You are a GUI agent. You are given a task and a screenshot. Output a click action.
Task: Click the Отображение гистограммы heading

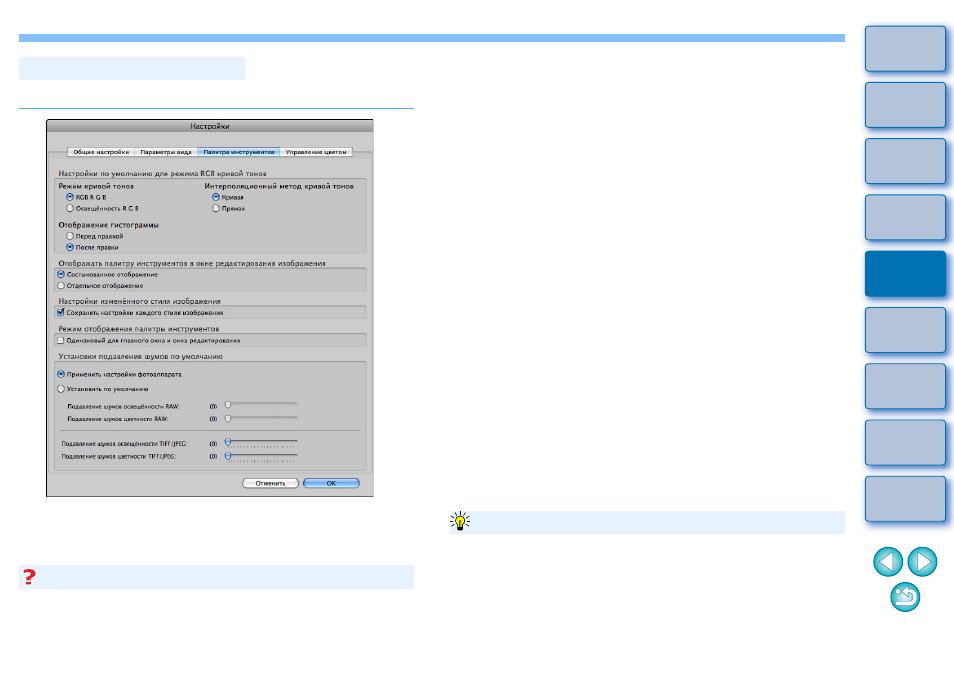pyautogui.click(x=108, y=225)
